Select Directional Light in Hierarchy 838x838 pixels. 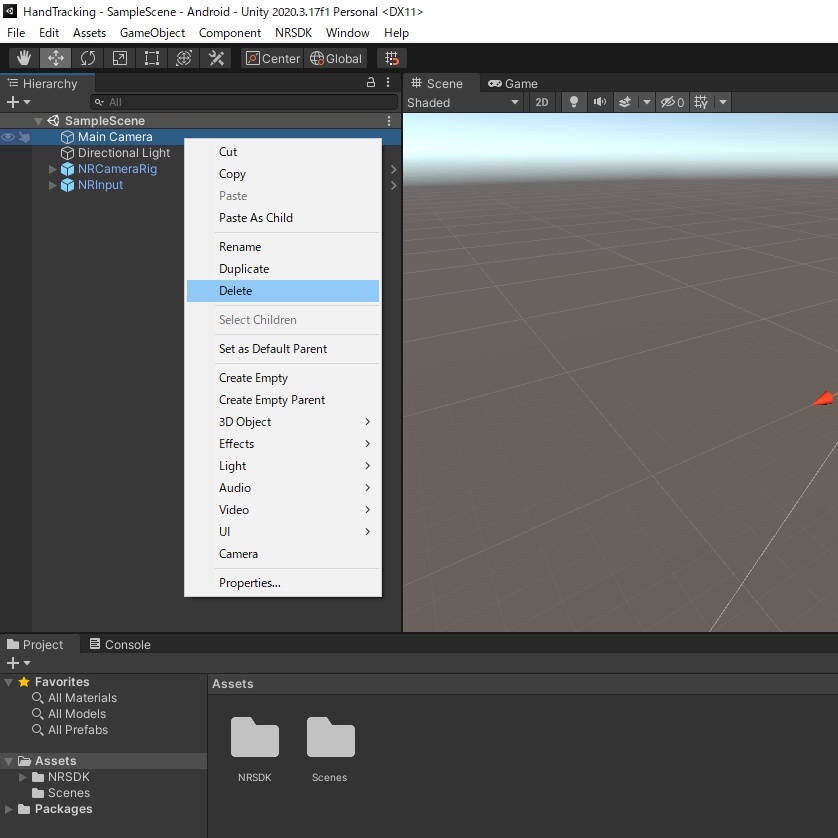coord(124,153)
